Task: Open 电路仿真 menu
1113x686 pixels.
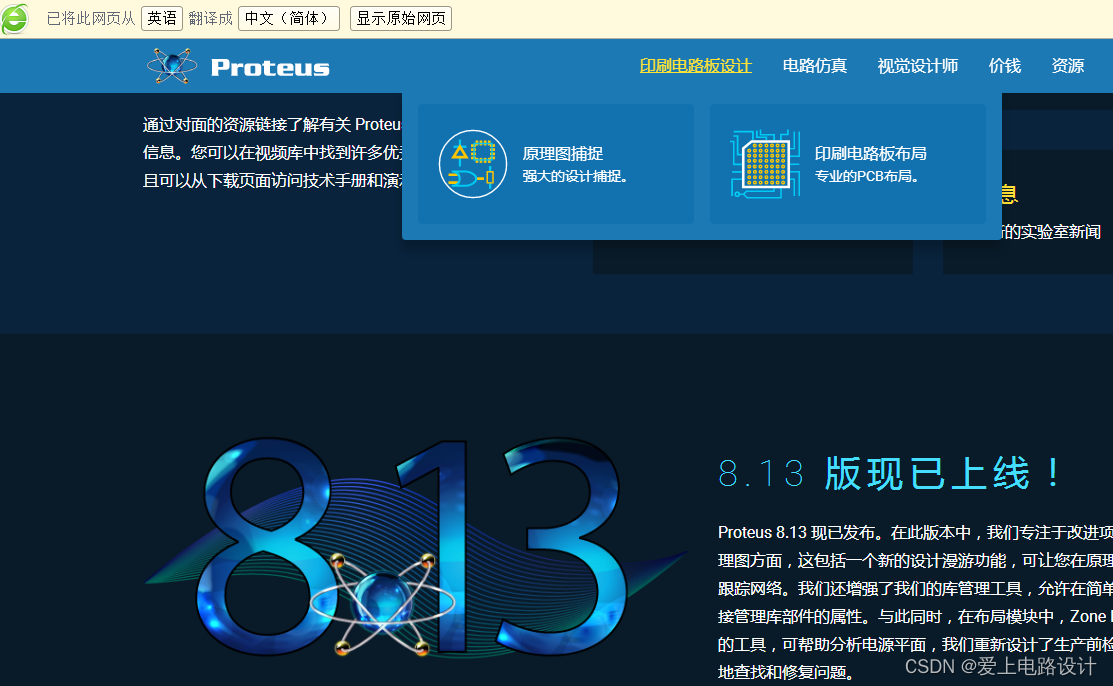Action: (815, 66)
